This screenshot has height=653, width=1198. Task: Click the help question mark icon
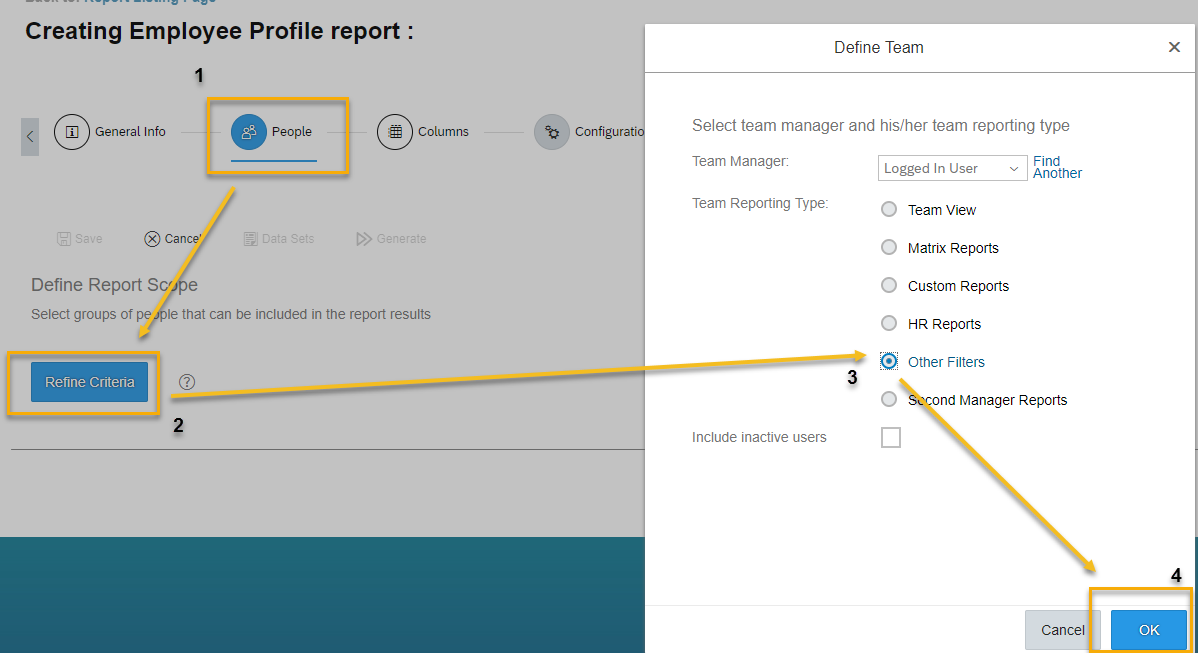point(186,382)
